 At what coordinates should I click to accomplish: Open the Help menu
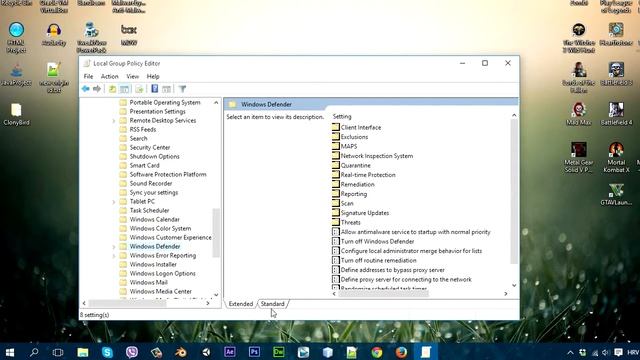pos(153,76)
